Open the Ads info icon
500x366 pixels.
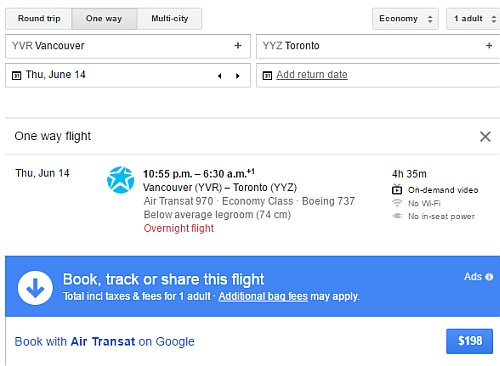(489, 277)
